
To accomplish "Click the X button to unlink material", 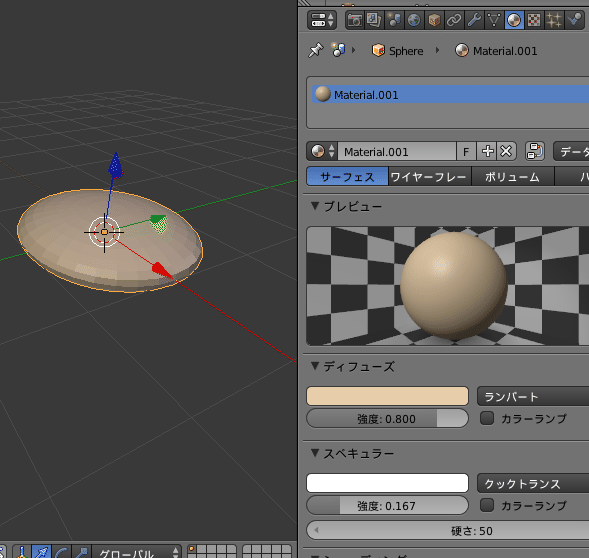I will point(506,151).
